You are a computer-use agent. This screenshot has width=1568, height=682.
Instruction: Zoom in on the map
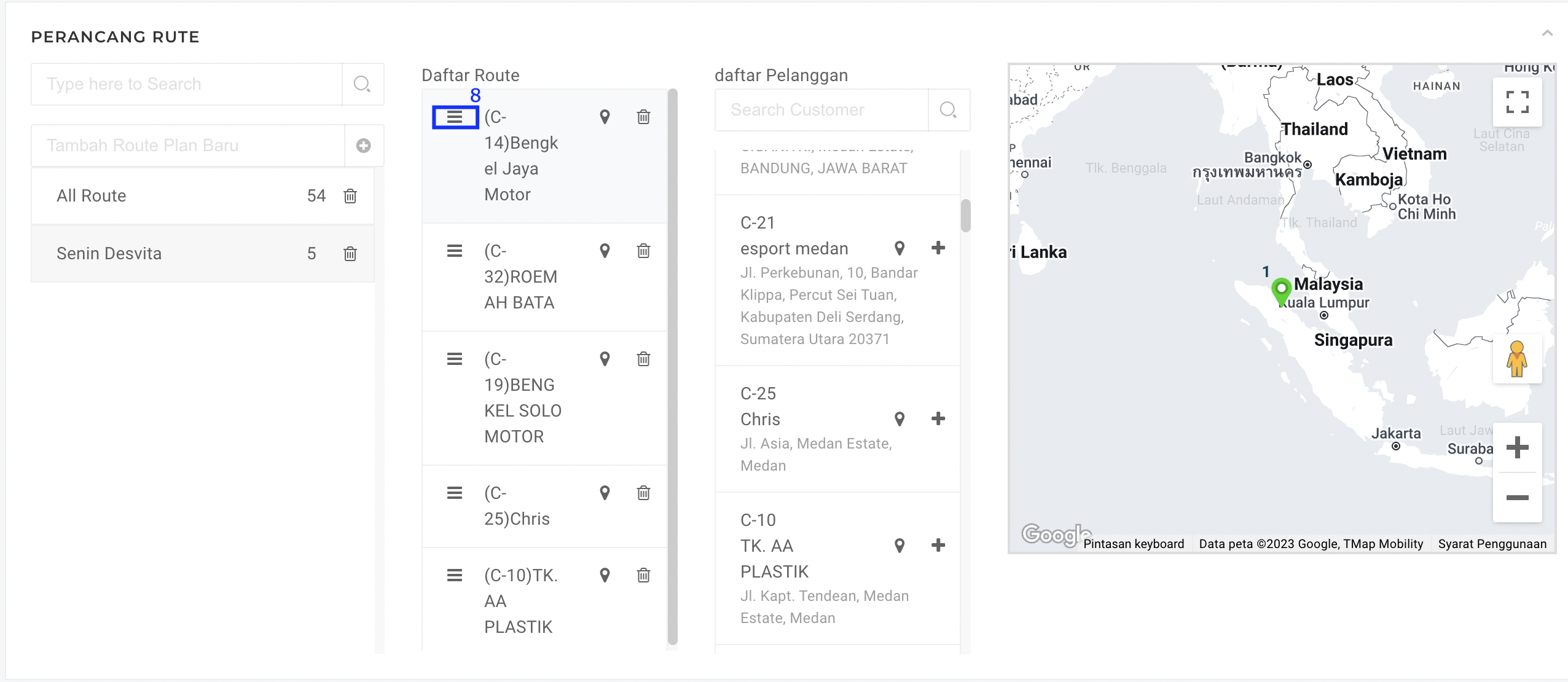[x=1517, y=447]
